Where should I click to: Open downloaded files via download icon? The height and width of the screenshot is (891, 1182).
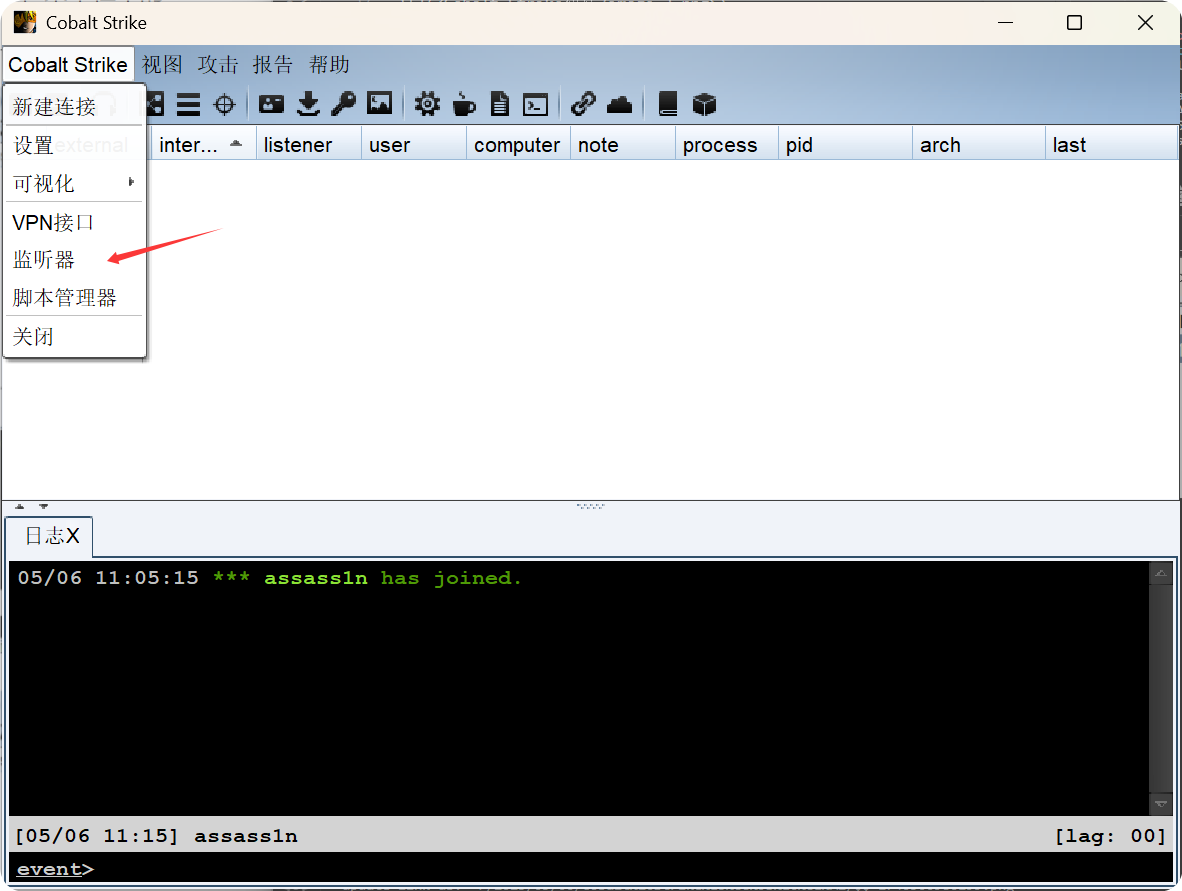[308, 104]
